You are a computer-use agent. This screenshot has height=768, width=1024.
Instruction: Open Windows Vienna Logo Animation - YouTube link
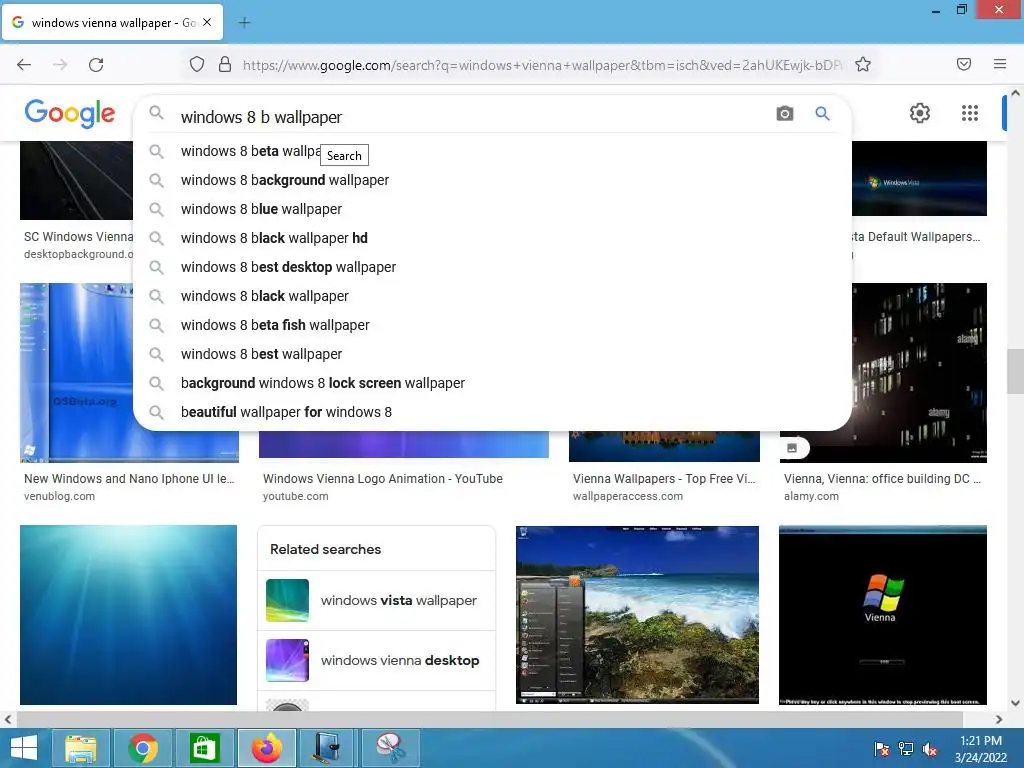tap(383, 479)
